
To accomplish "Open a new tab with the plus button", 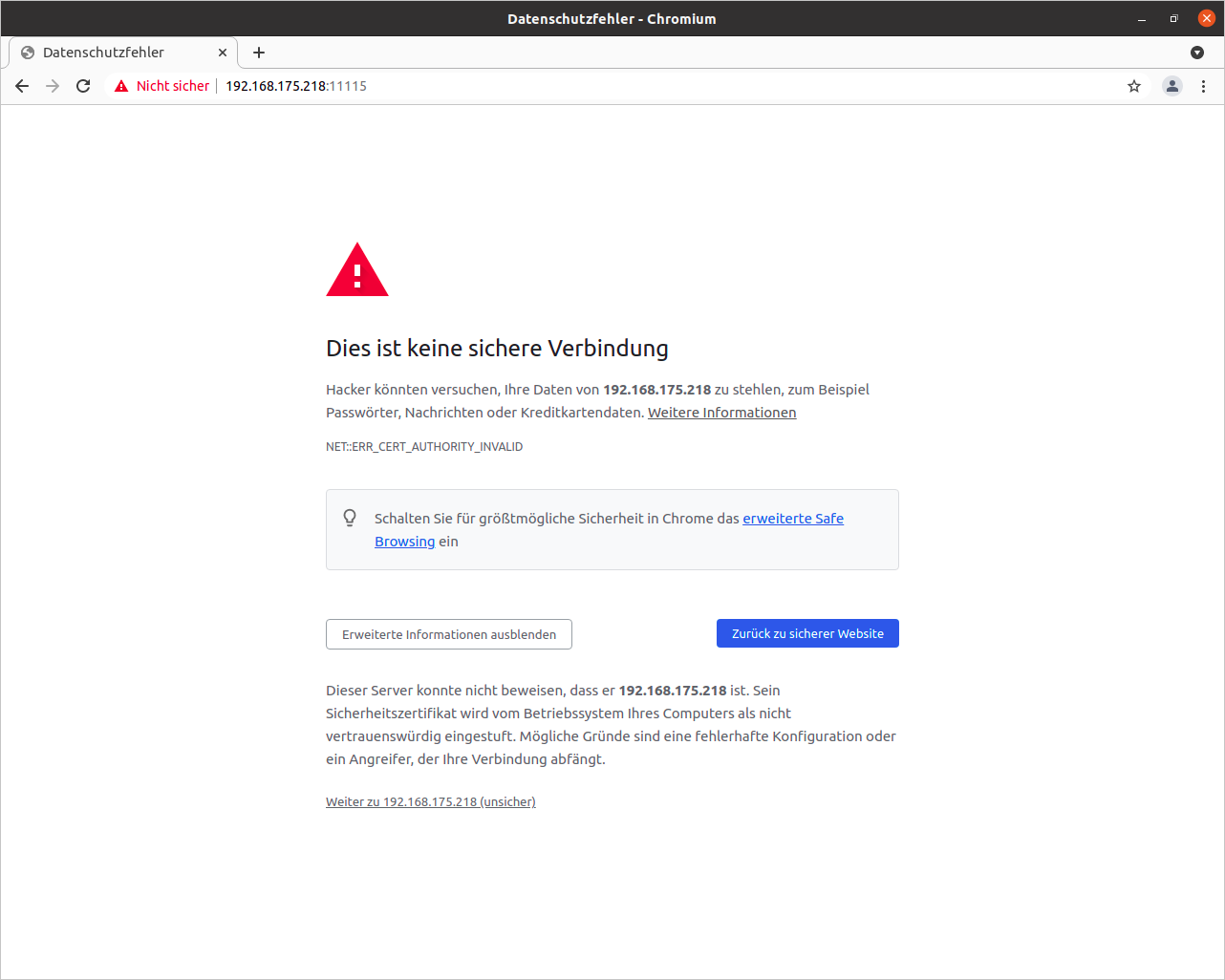I will point(259,53).
